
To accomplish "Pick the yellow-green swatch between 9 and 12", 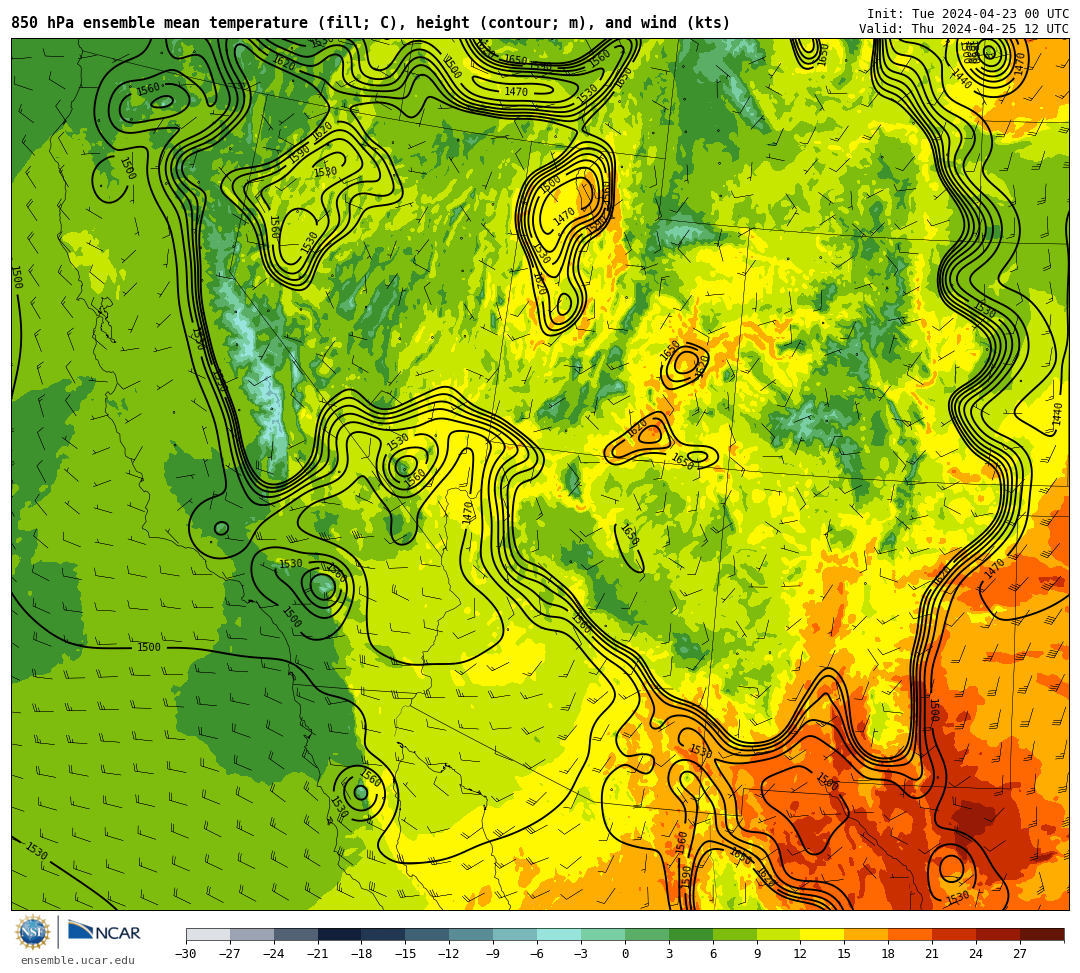I will [779, 934].
